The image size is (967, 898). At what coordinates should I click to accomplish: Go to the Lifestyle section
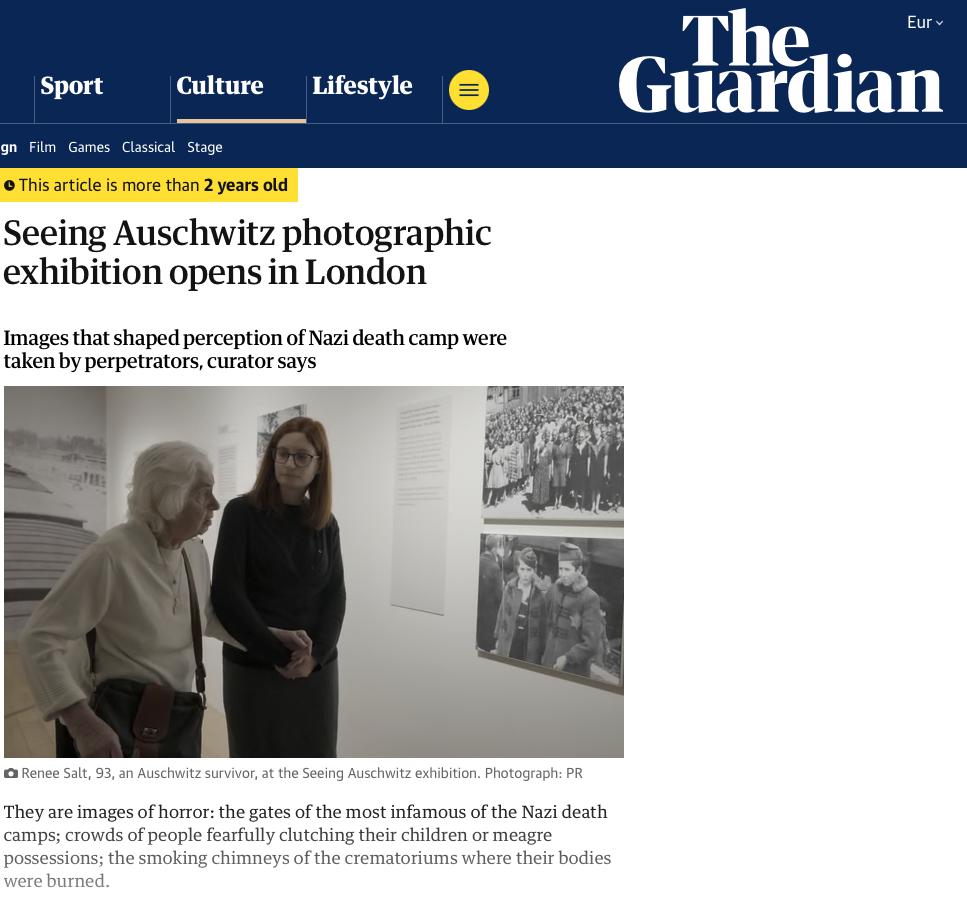click(x=362, y=86)
